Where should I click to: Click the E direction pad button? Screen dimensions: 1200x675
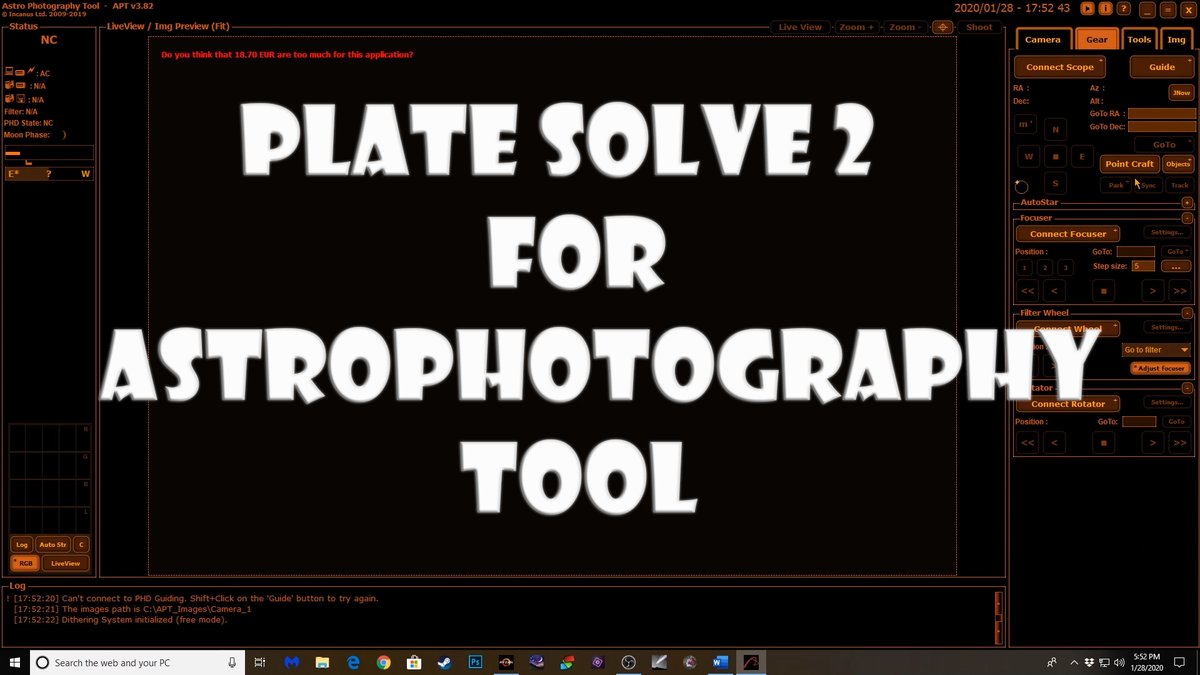point(1081,156)
